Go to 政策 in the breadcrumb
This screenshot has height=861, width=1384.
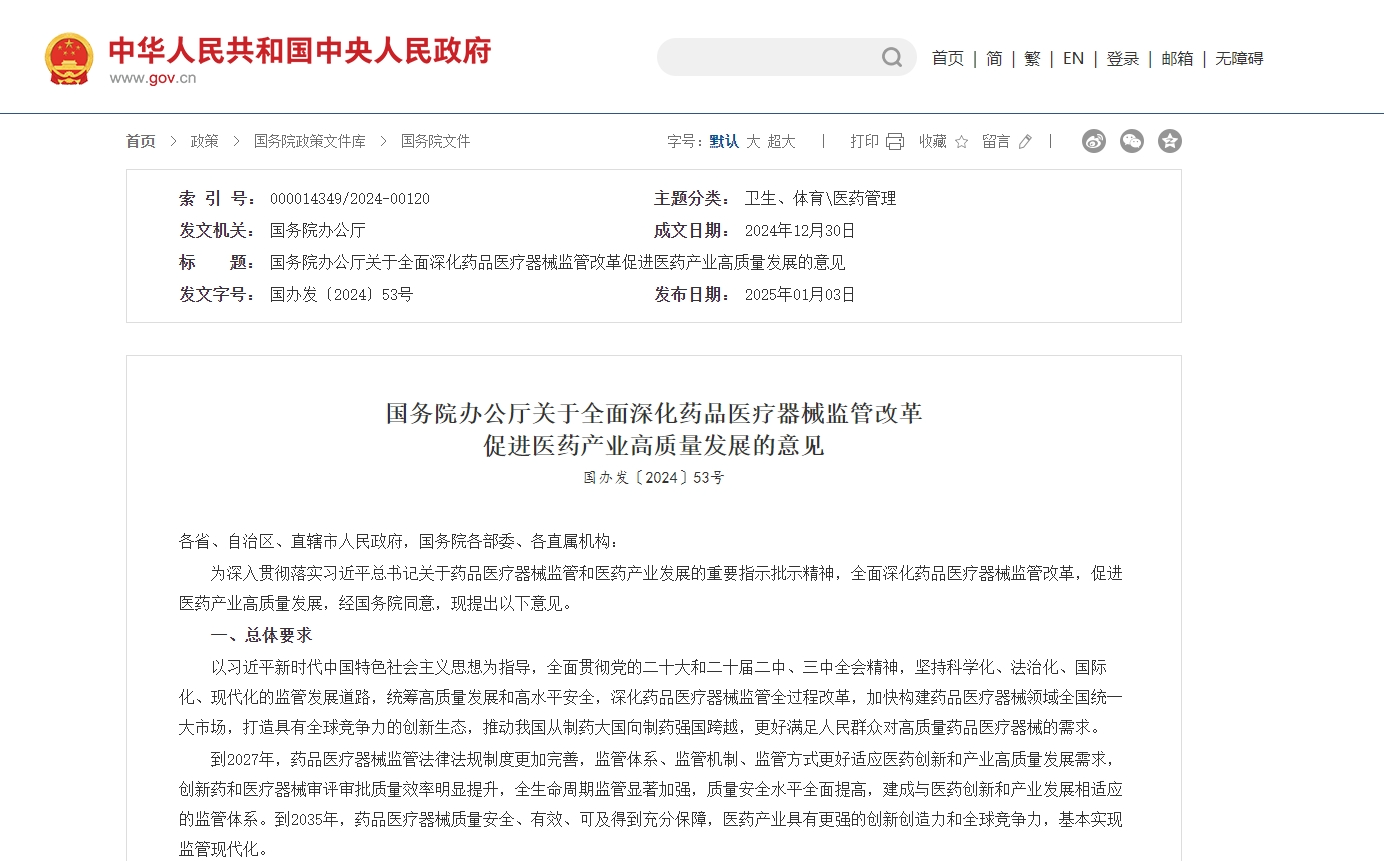click(x=205, y=142)
